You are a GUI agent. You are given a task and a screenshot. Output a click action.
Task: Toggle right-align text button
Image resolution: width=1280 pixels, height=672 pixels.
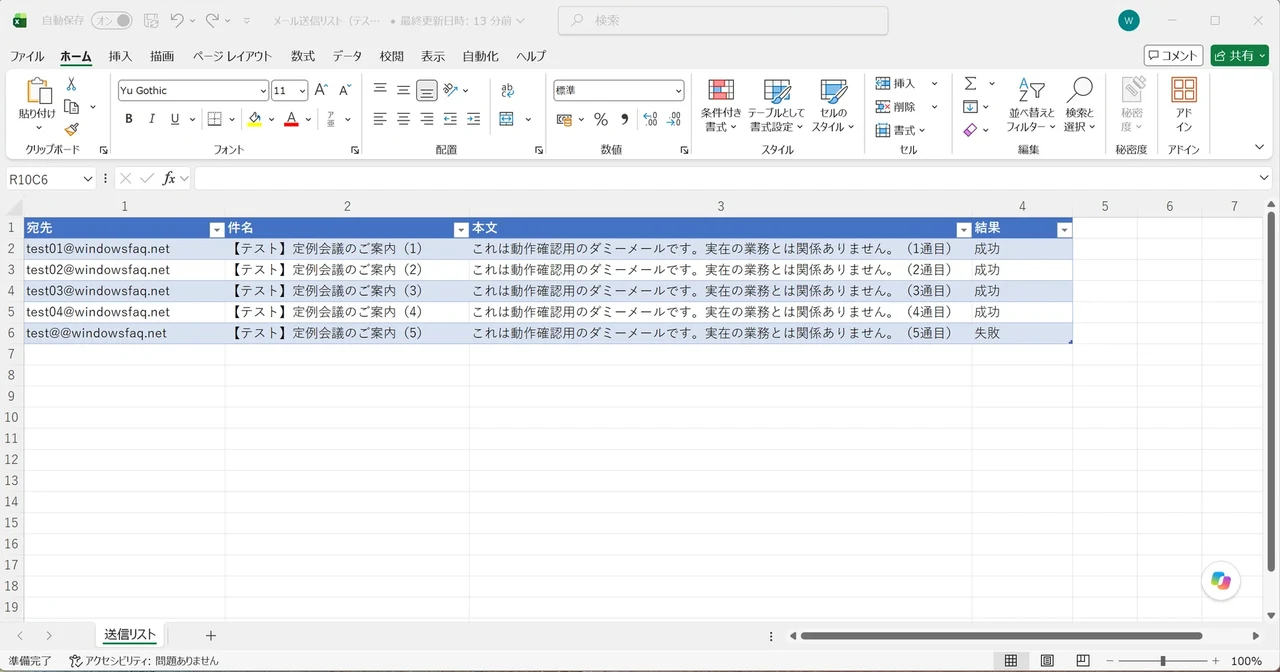[427, 119]
